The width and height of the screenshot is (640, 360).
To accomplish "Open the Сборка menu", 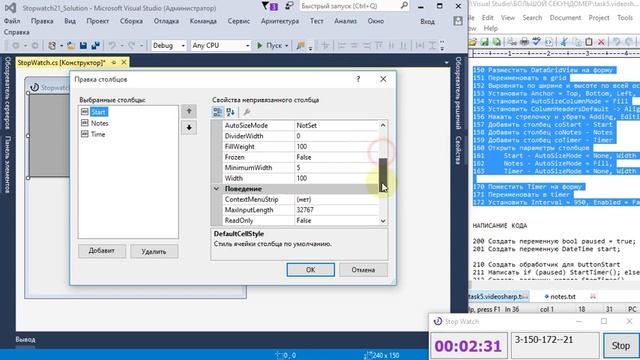I will [x=131, y=21].
